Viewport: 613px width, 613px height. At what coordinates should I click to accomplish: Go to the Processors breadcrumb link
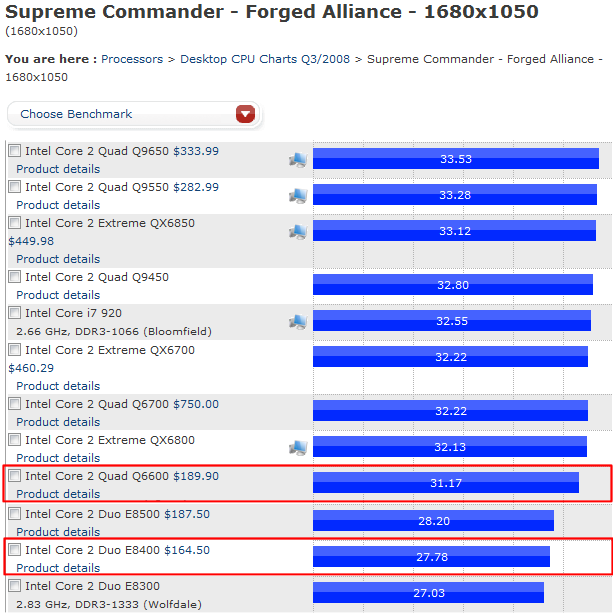pos(132,59)
